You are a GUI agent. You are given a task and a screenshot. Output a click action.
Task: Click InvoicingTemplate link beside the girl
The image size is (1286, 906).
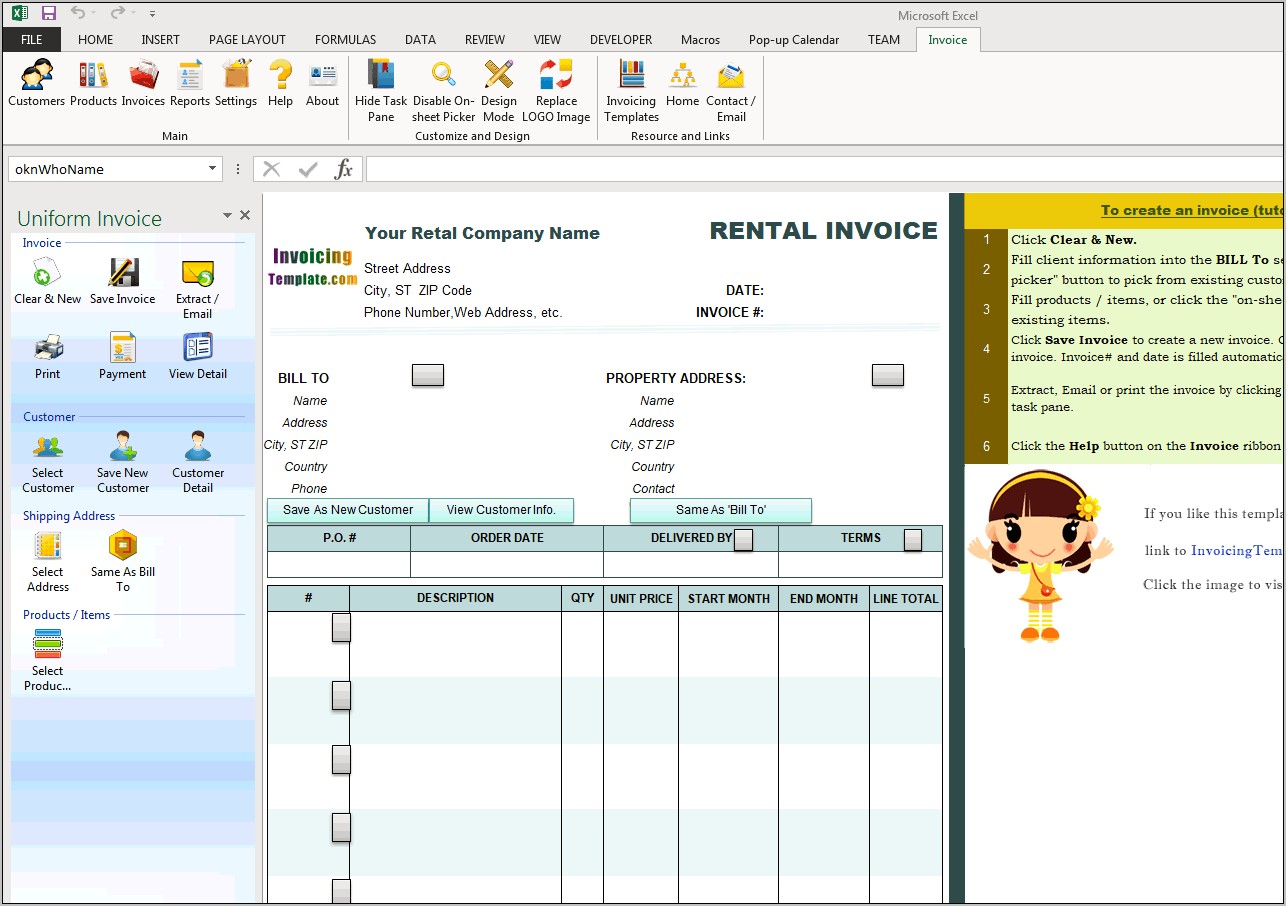(1237, 550)
